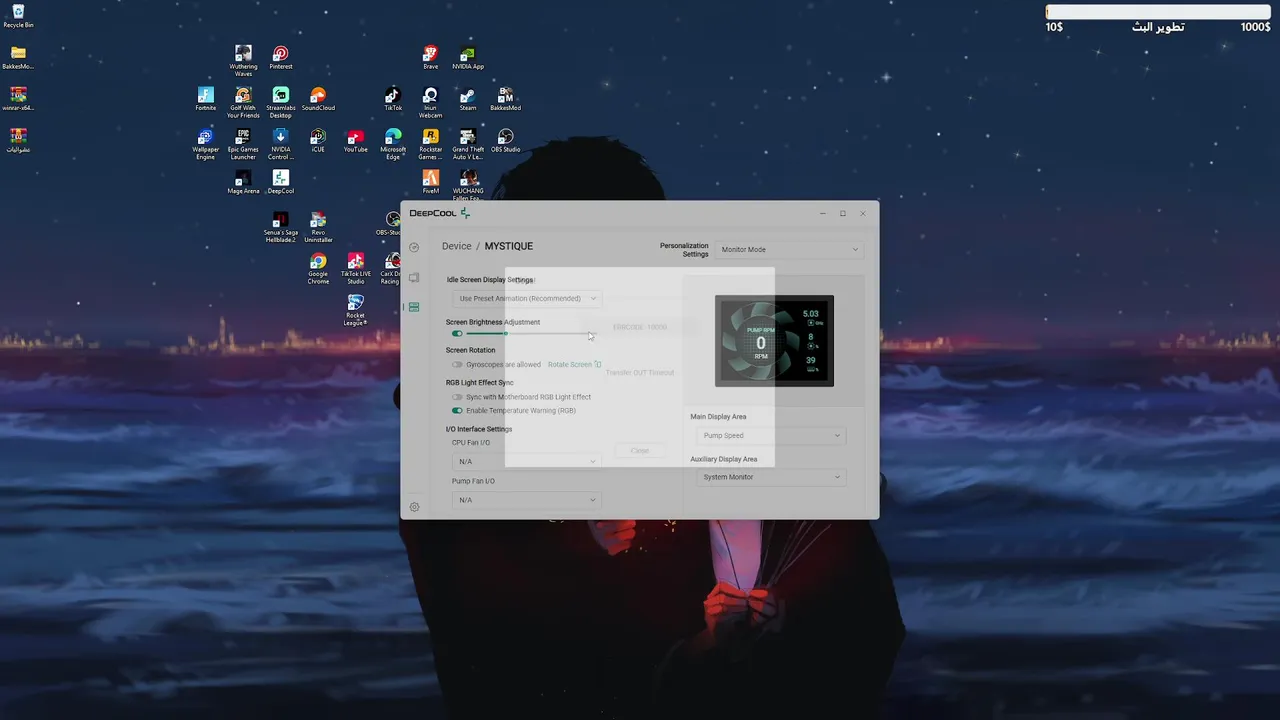Enable Sync with Motherboard RGB Light Effect

pos(457,397)
